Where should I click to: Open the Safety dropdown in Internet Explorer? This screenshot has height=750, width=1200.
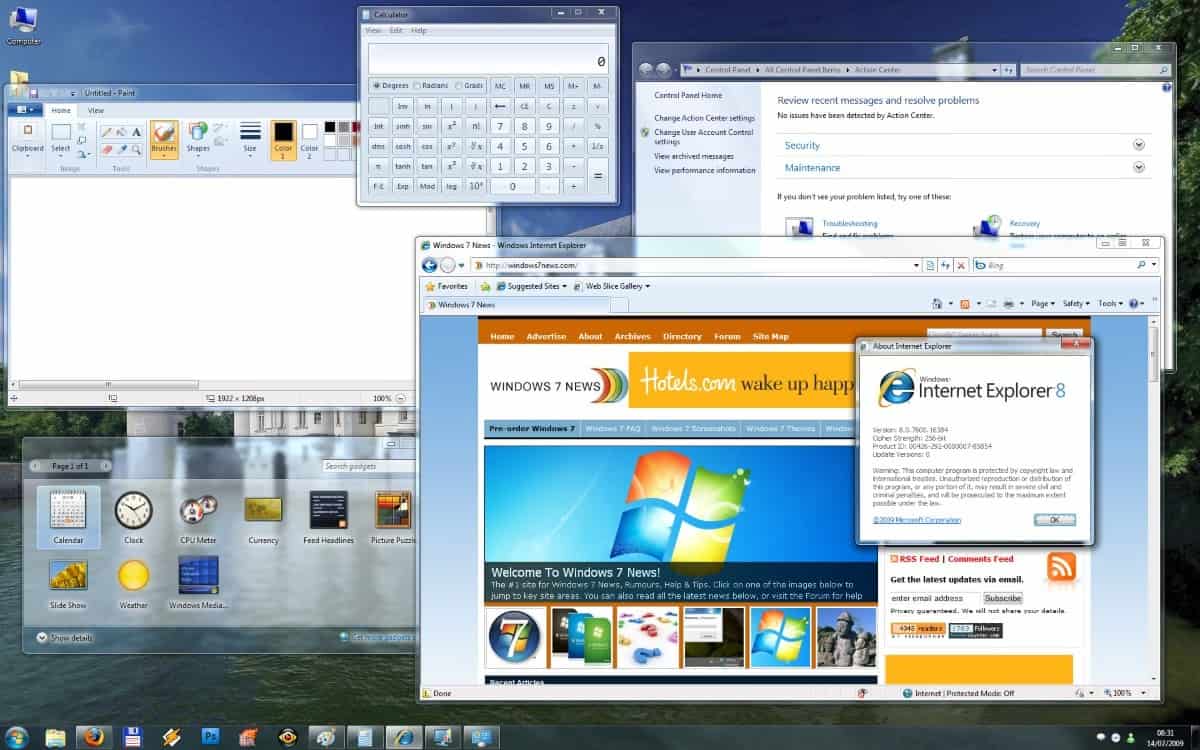pos(1077,302)
